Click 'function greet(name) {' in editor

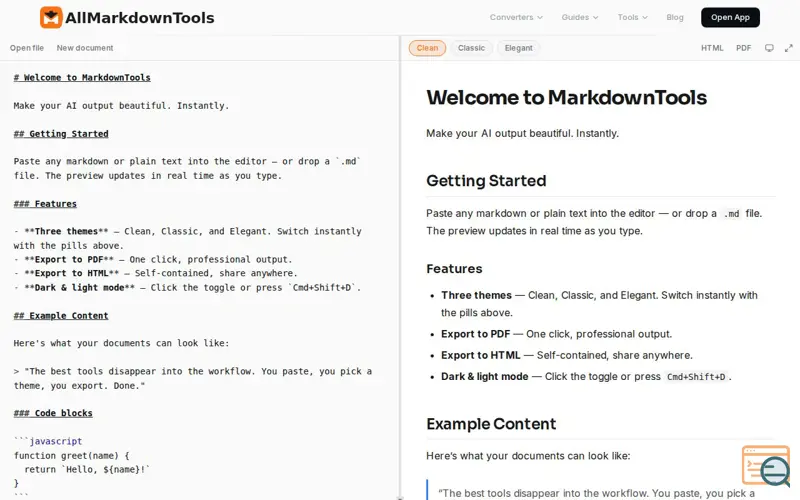pos(71,455)
